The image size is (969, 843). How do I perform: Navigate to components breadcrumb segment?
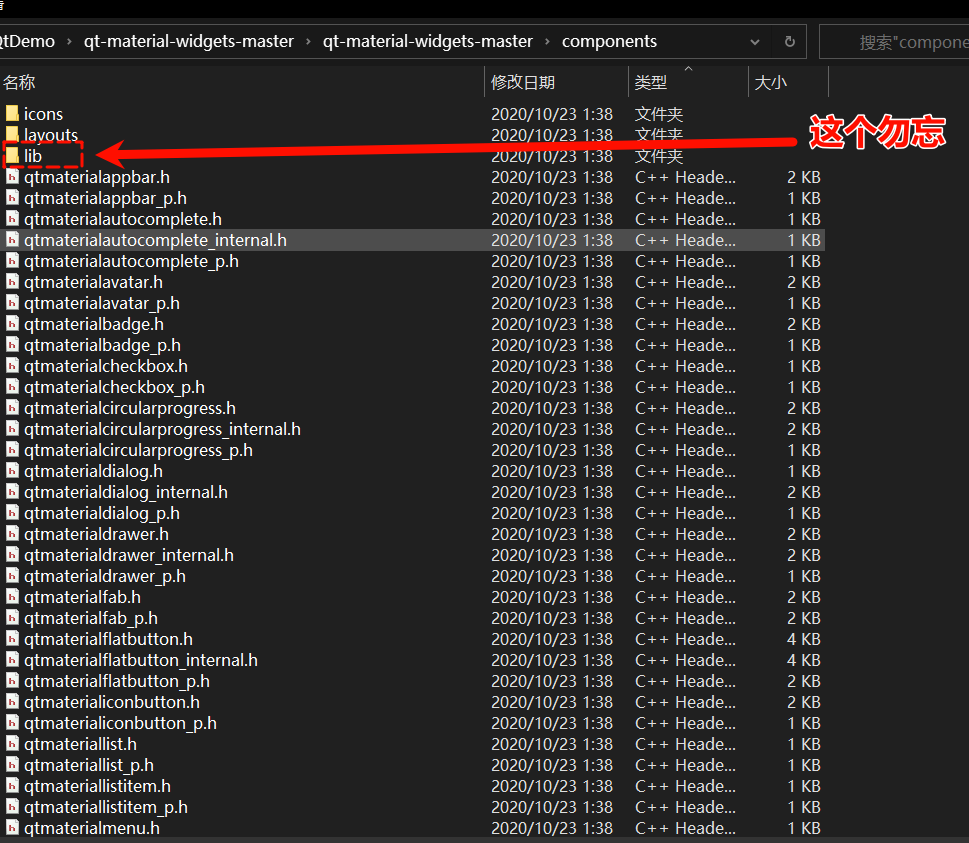click(x=609, y=41)
